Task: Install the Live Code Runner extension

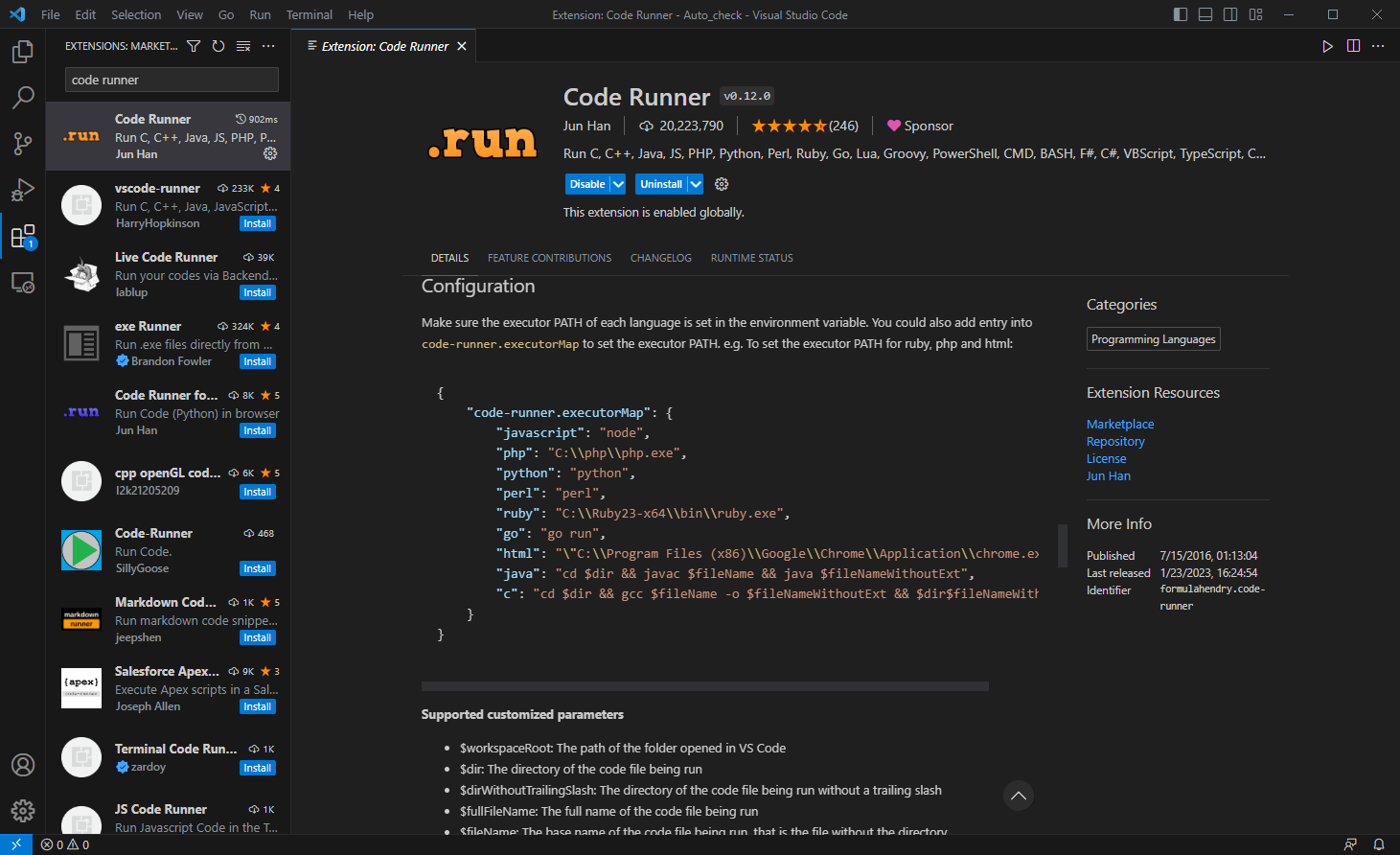Action: click(x=258, y=292)
